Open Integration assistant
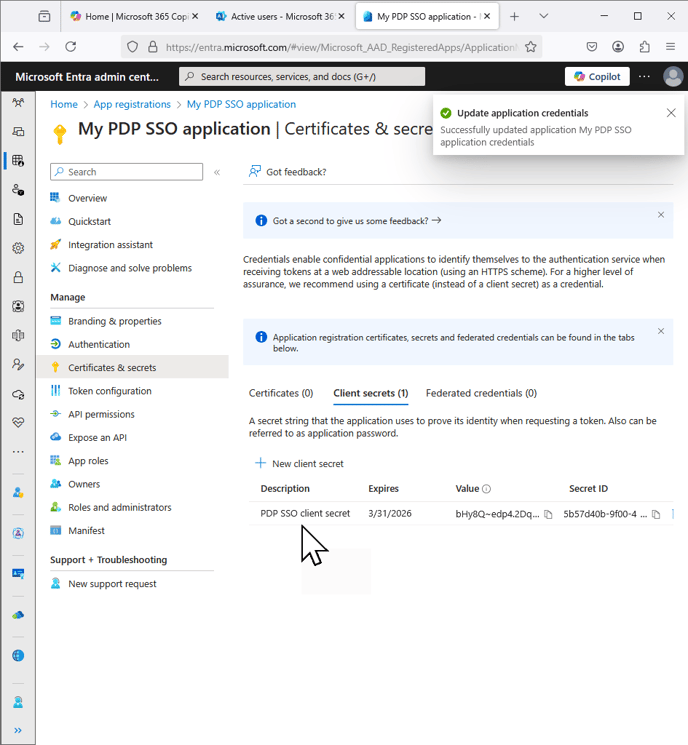The height and width of the screenshot is (745, 688). 110,245
